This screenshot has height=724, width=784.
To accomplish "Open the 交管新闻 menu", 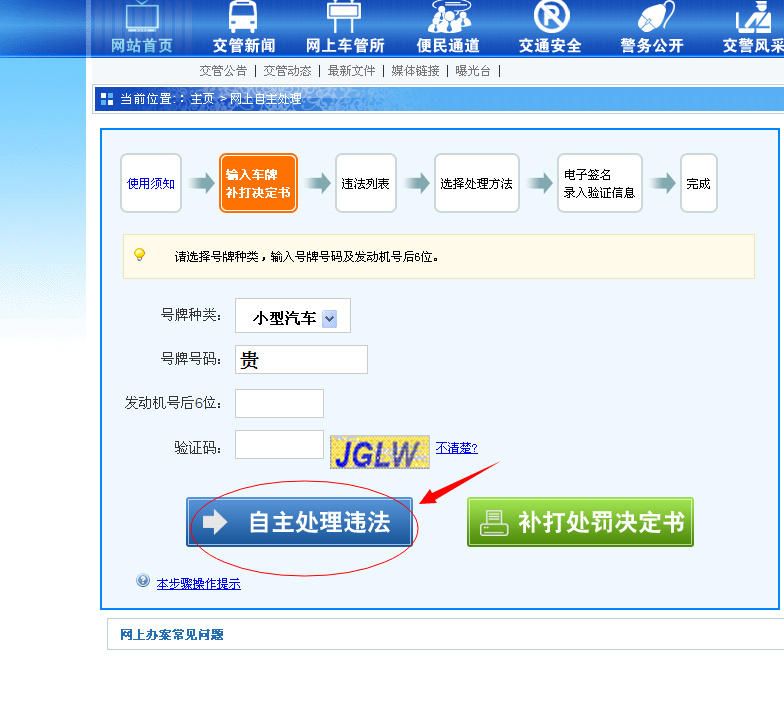I will 244,46.
